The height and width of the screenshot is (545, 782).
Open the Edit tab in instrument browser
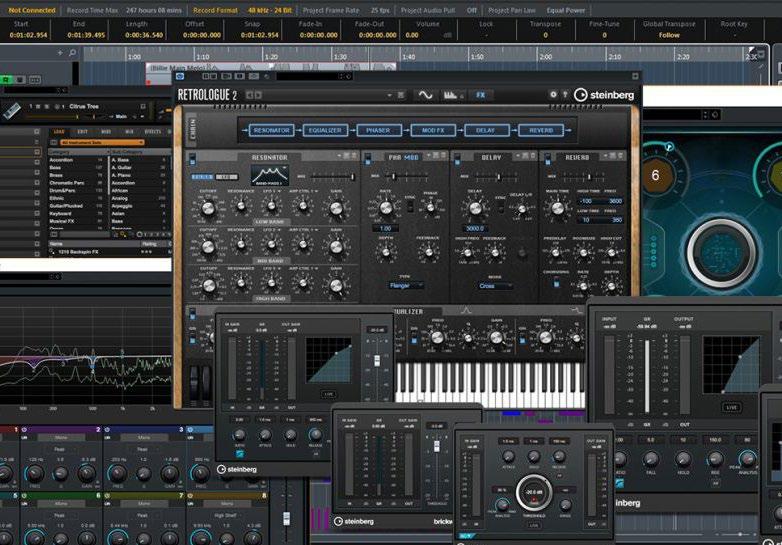82,132
